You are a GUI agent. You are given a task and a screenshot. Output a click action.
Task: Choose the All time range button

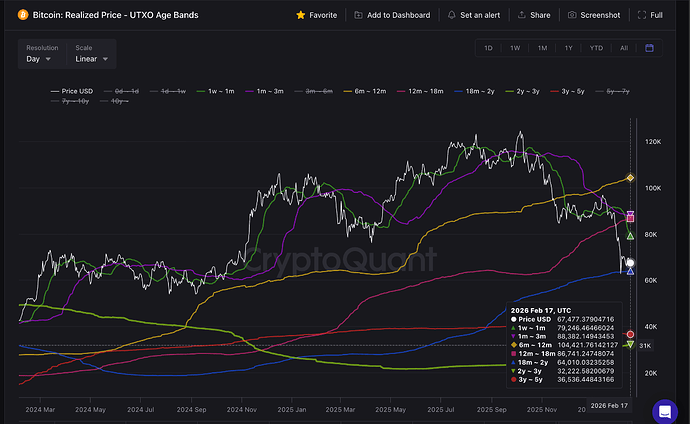[624, 48]
